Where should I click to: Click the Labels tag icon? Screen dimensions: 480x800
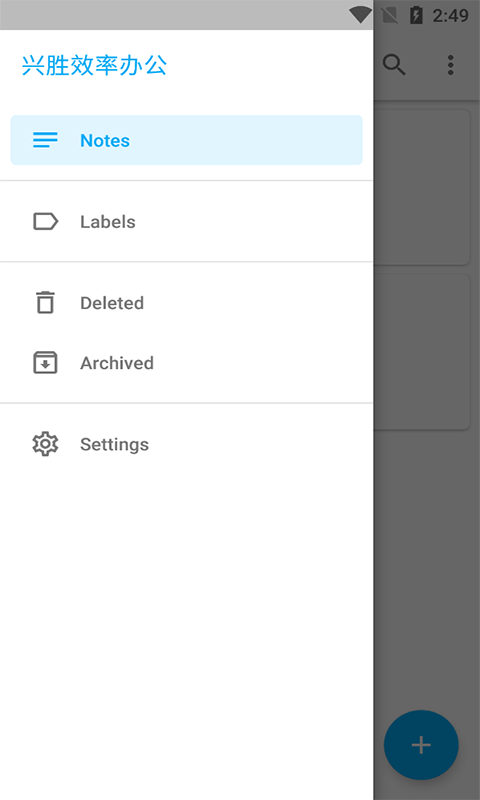click(x=45, y=221)
